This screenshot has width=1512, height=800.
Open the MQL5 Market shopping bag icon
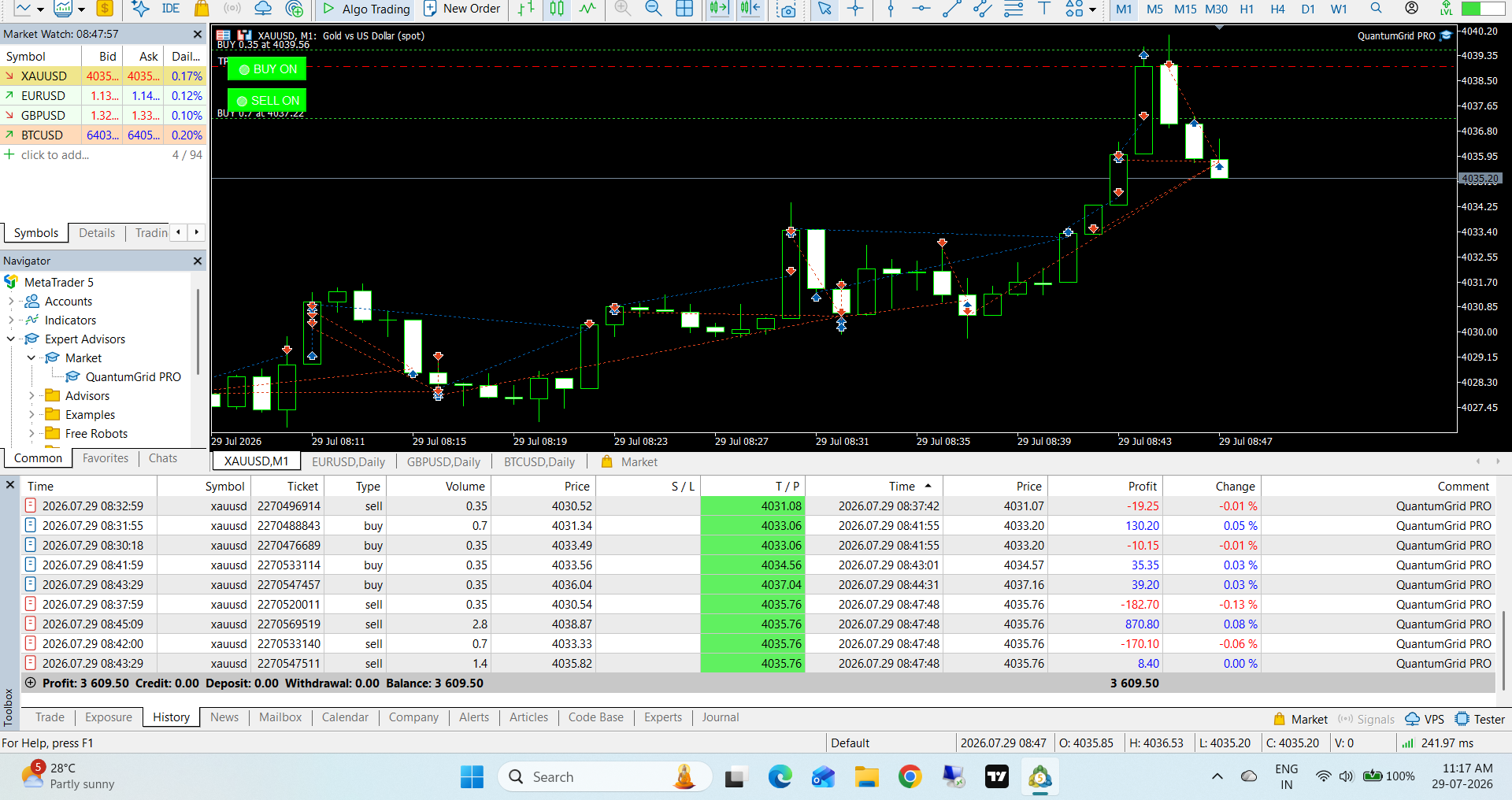pos(202,9)
